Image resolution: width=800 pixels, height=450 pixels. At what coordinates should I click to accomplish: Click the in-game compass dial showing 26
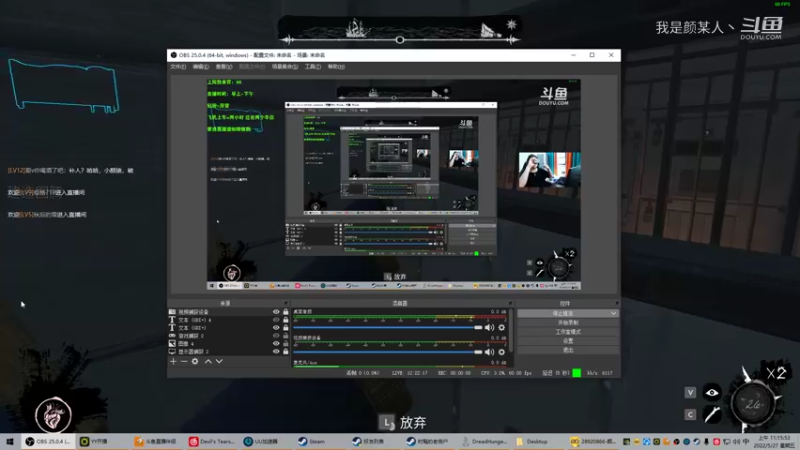click(754, 404)
